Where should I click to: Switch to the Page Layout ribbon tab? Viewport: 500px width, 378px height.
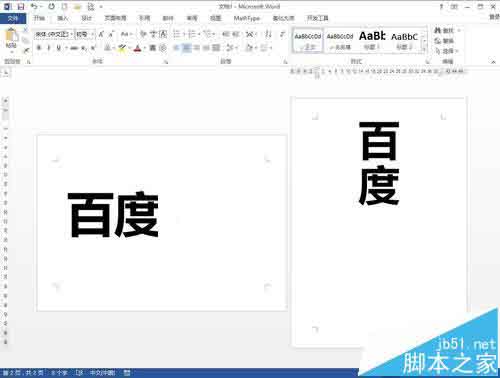point(115,18)
